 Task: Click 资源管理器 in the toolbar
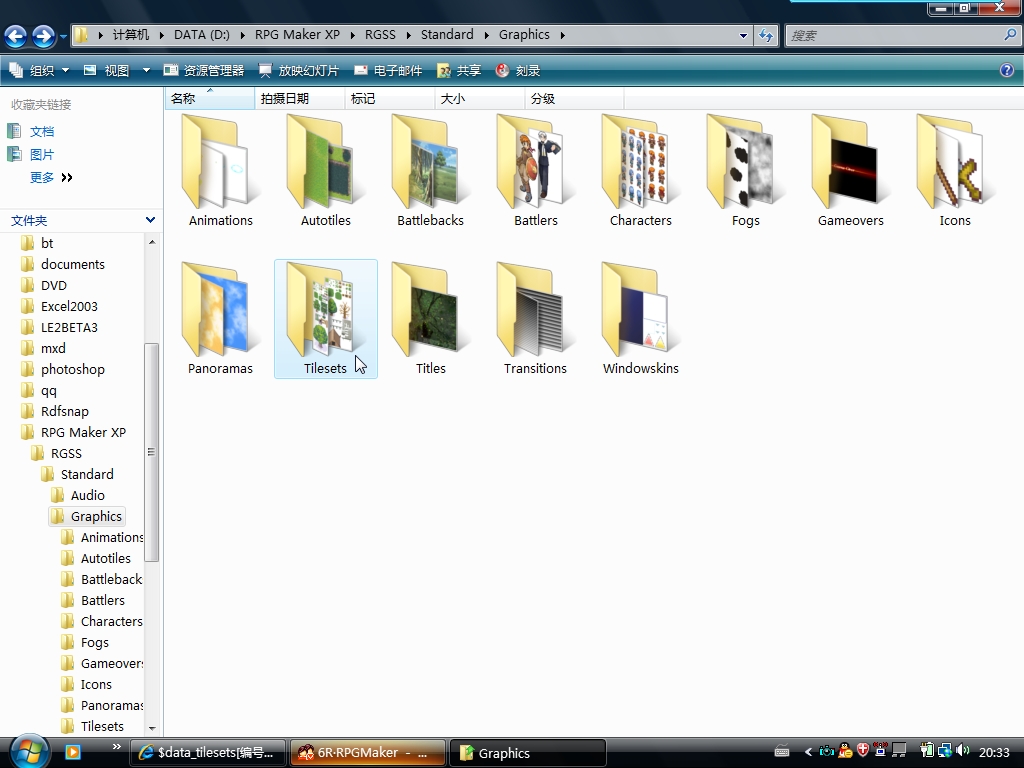204,71
